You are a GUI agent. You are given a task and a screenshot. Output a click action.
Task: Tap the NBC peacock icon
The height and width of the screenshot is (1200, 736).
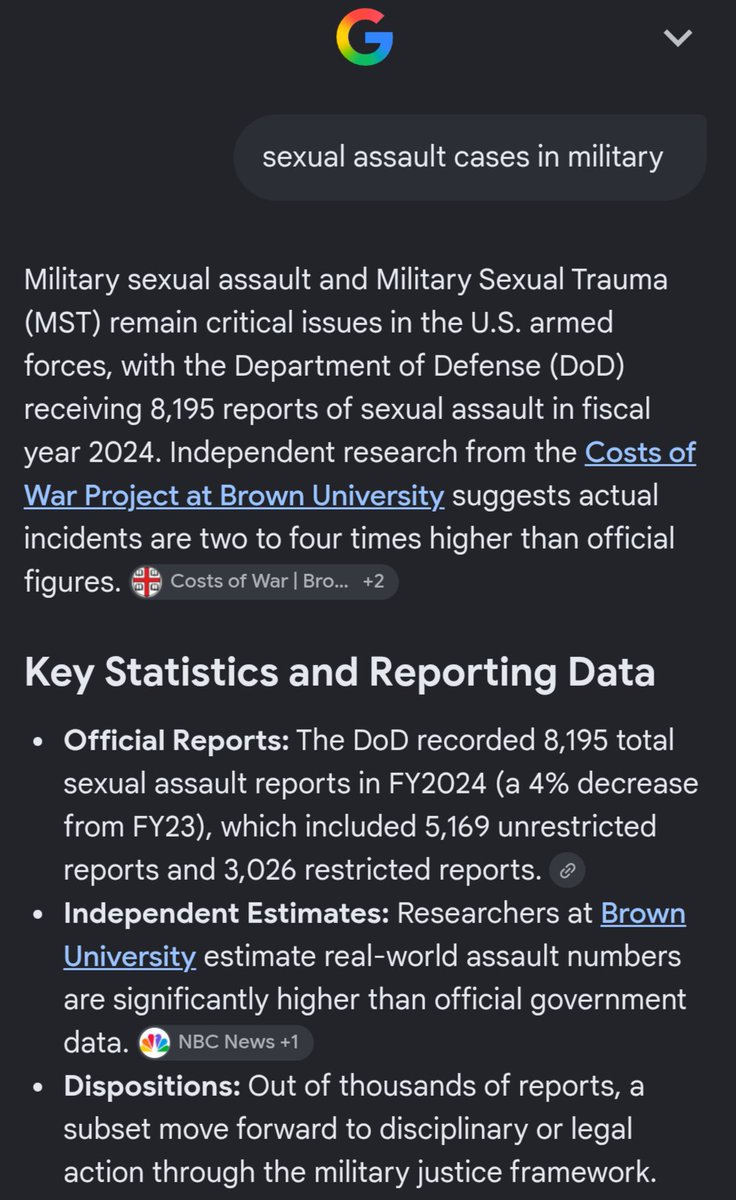pyautogui.click(x=154, y=1043)
